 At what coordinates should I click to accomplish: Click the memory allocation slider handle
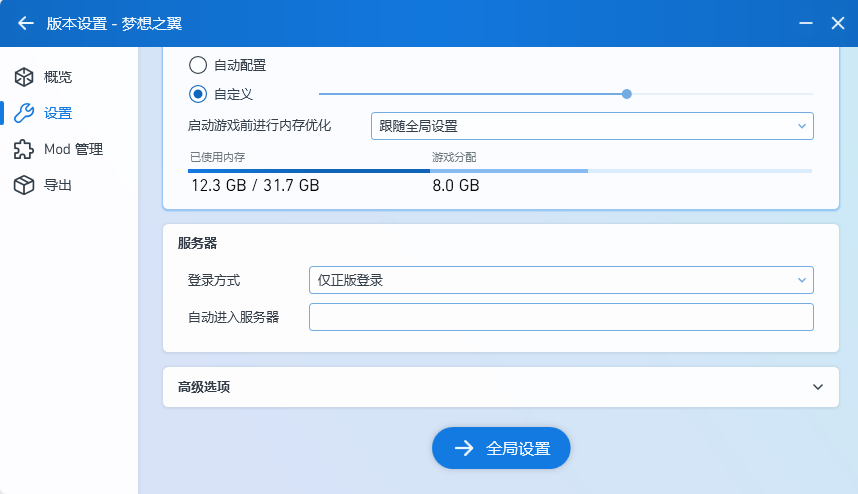tap(627, 94)
